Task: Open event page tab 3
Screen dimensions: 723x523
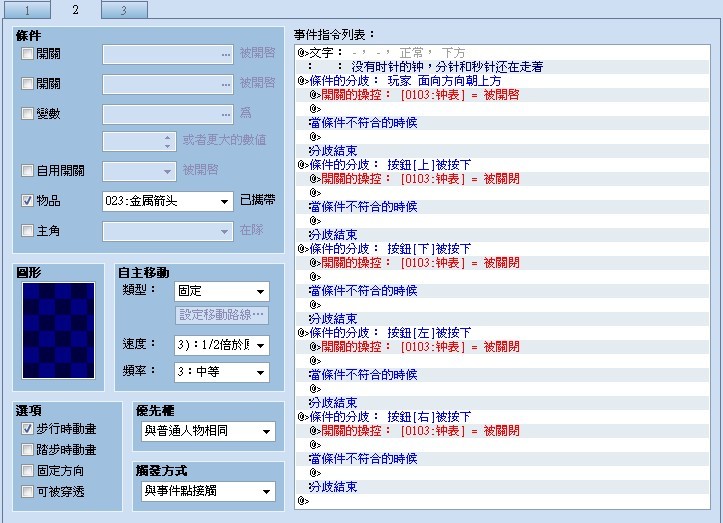Action: click(124, 10)
